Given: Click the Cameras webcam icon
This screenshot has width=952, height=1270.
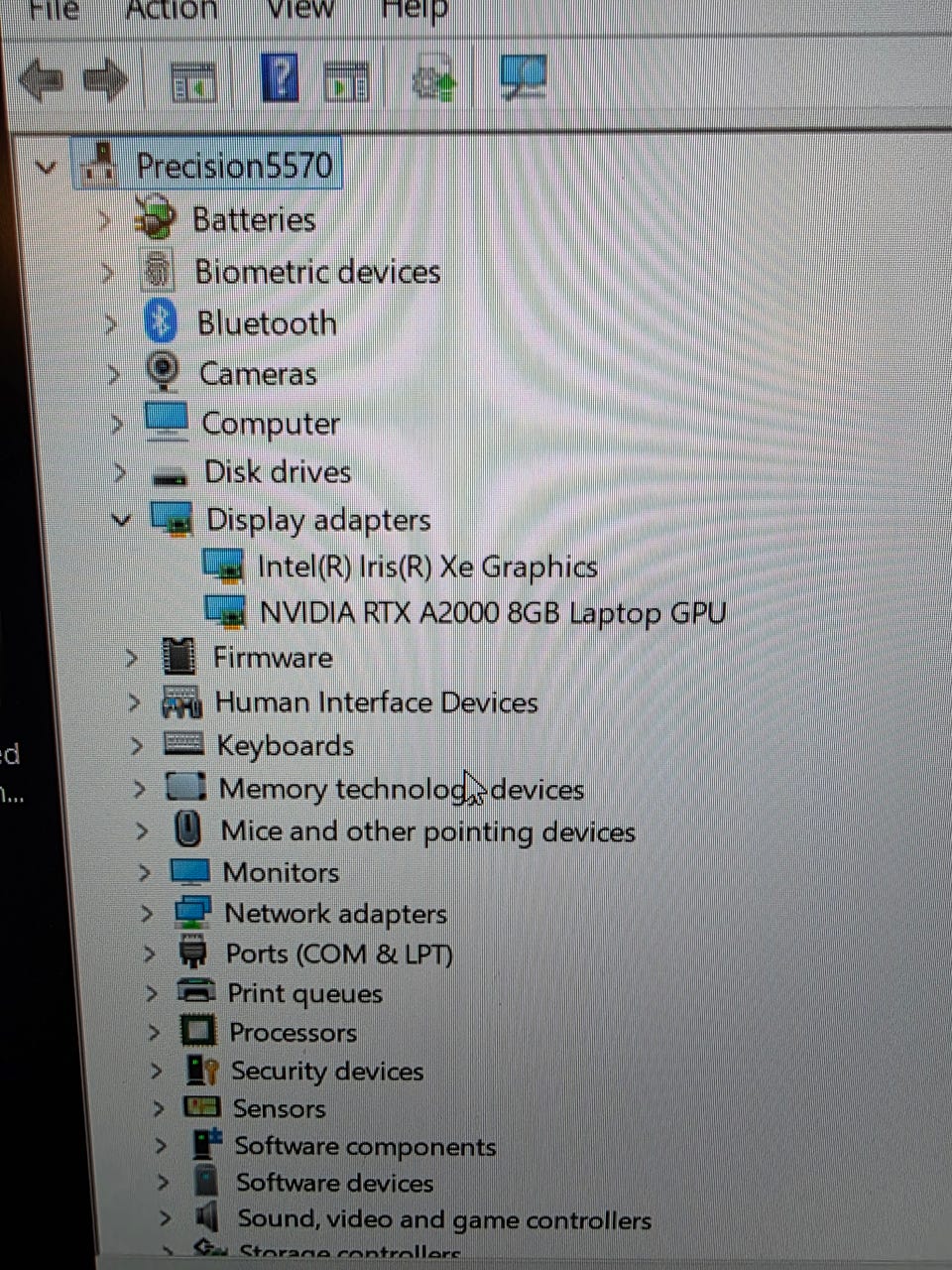Looking at the screenshot, I should [x=163, y=372].
